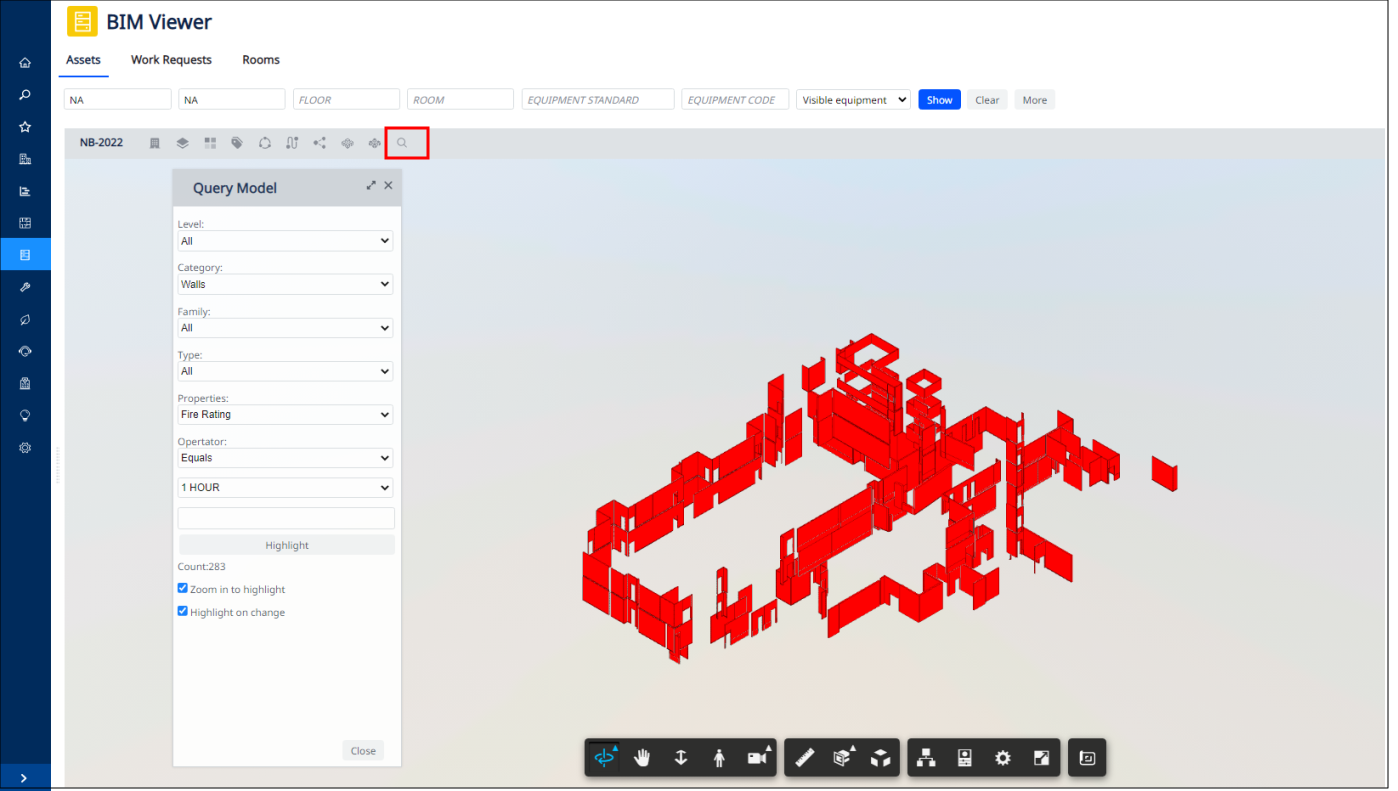Expand the Properties dropdown showing Fire Rating

pyautogui.click(x=285, y=415)
